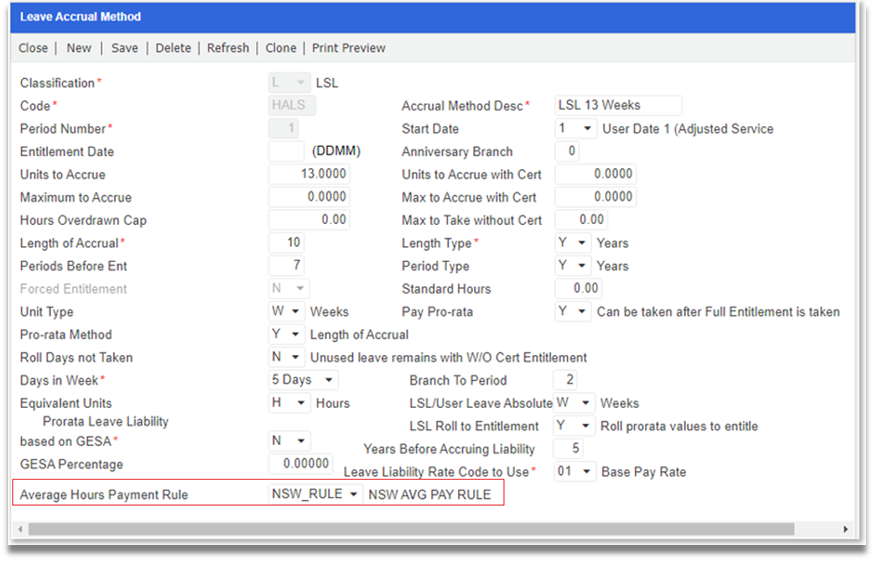This screenshot has height=561, width=874.
Task: Click Delete in the toolbar
Action: pyautogui.click(x=173, y=48)
